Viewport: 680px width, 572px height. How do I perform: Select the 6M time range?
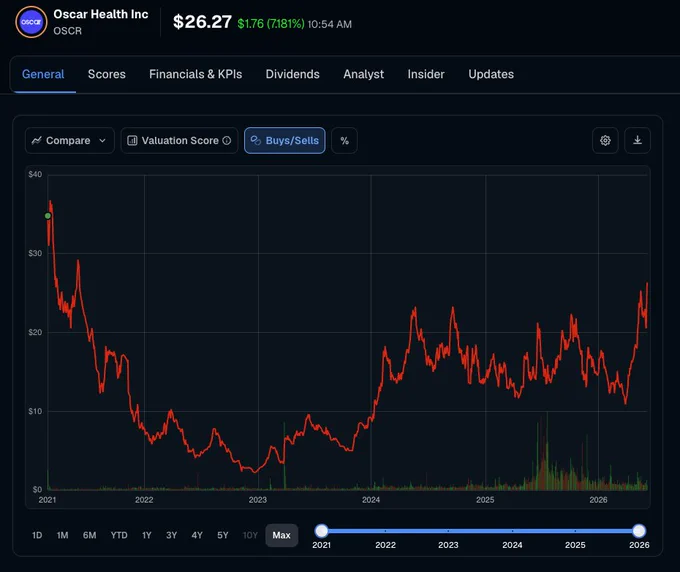[89, 535]
